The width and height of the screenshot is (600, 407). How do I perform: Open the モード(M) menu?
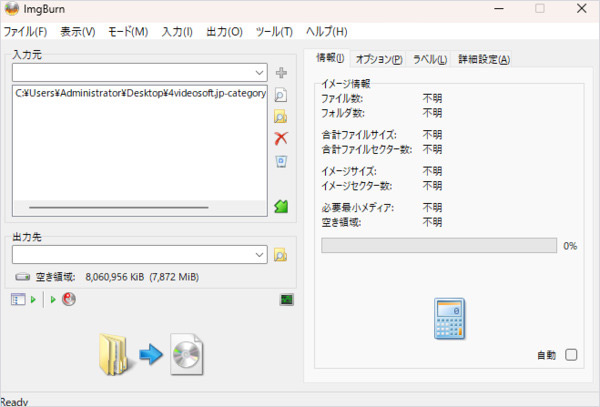coord(128,31)
